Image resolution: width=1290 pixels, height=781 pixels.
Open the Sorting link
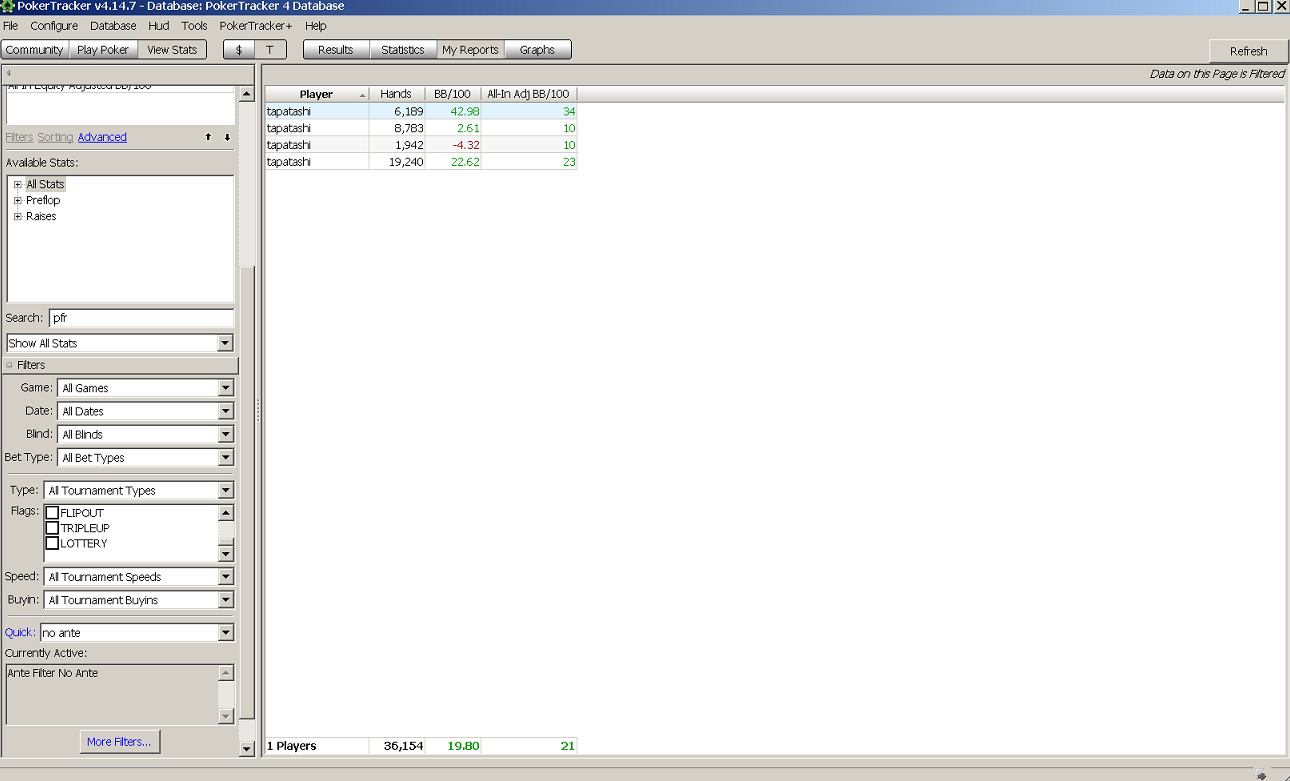click(55, 137)
